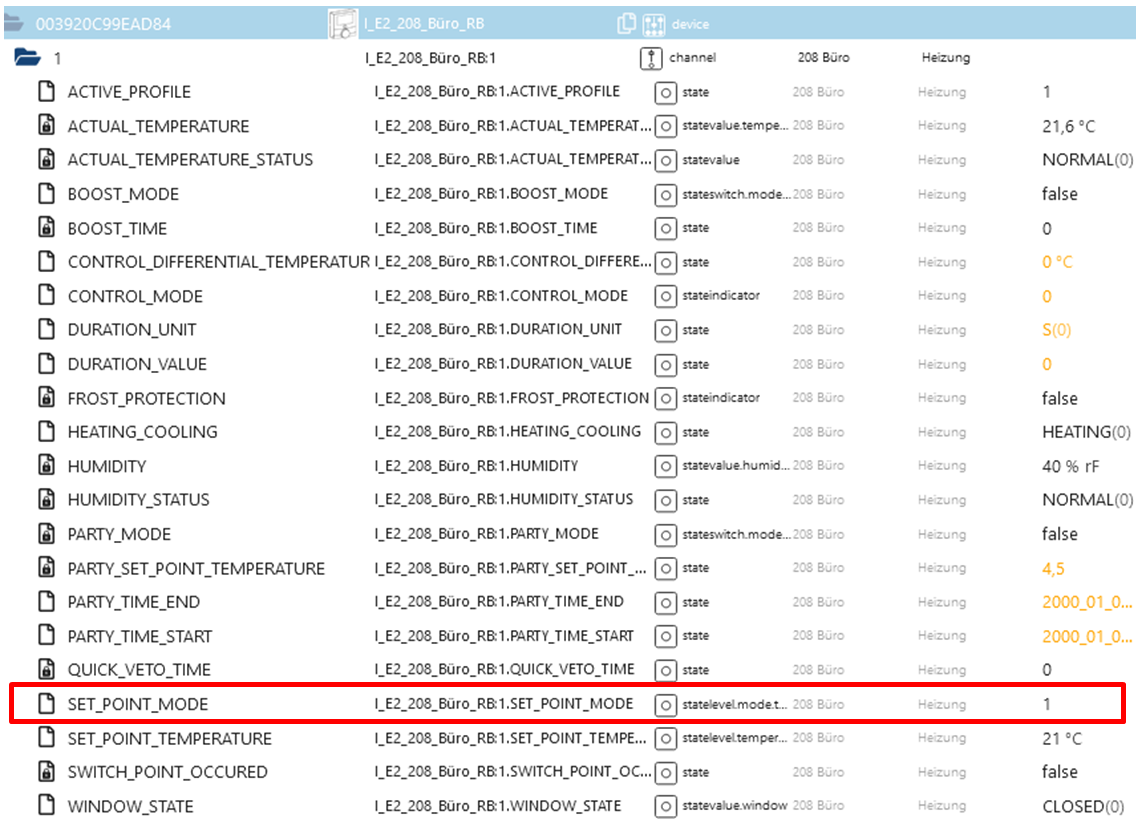Select the DURATION_VALUE tree entry

(x=137, y=365)
